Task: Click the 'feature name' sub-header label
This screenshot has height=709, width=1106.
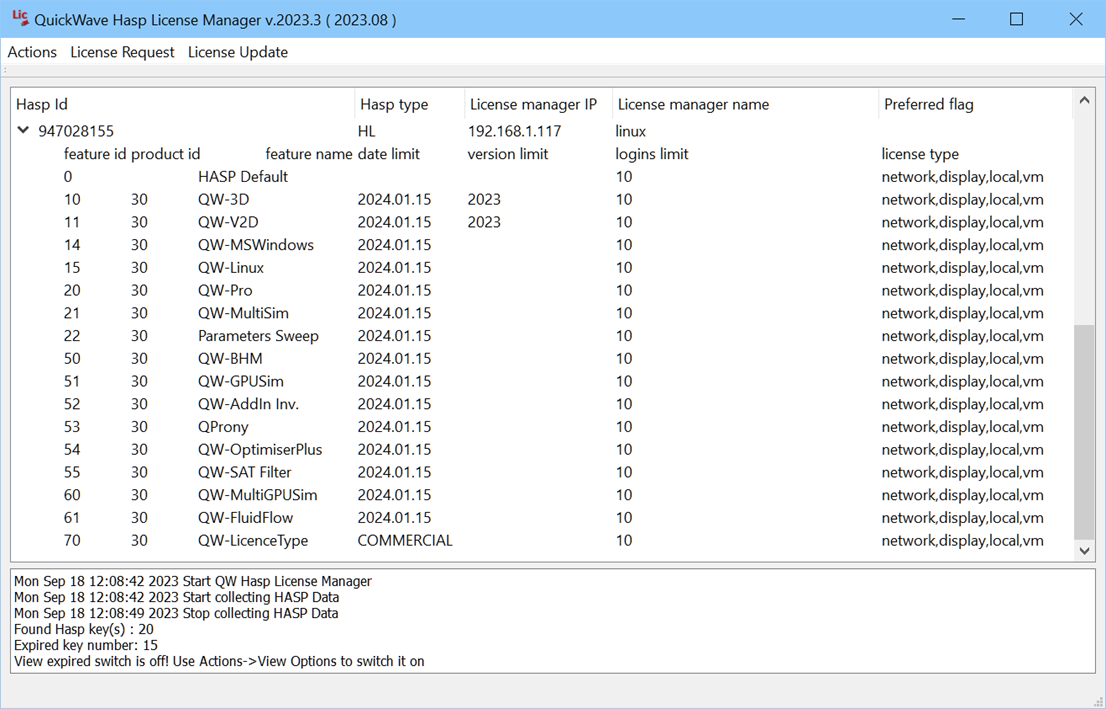Action: tap(308, 154)
